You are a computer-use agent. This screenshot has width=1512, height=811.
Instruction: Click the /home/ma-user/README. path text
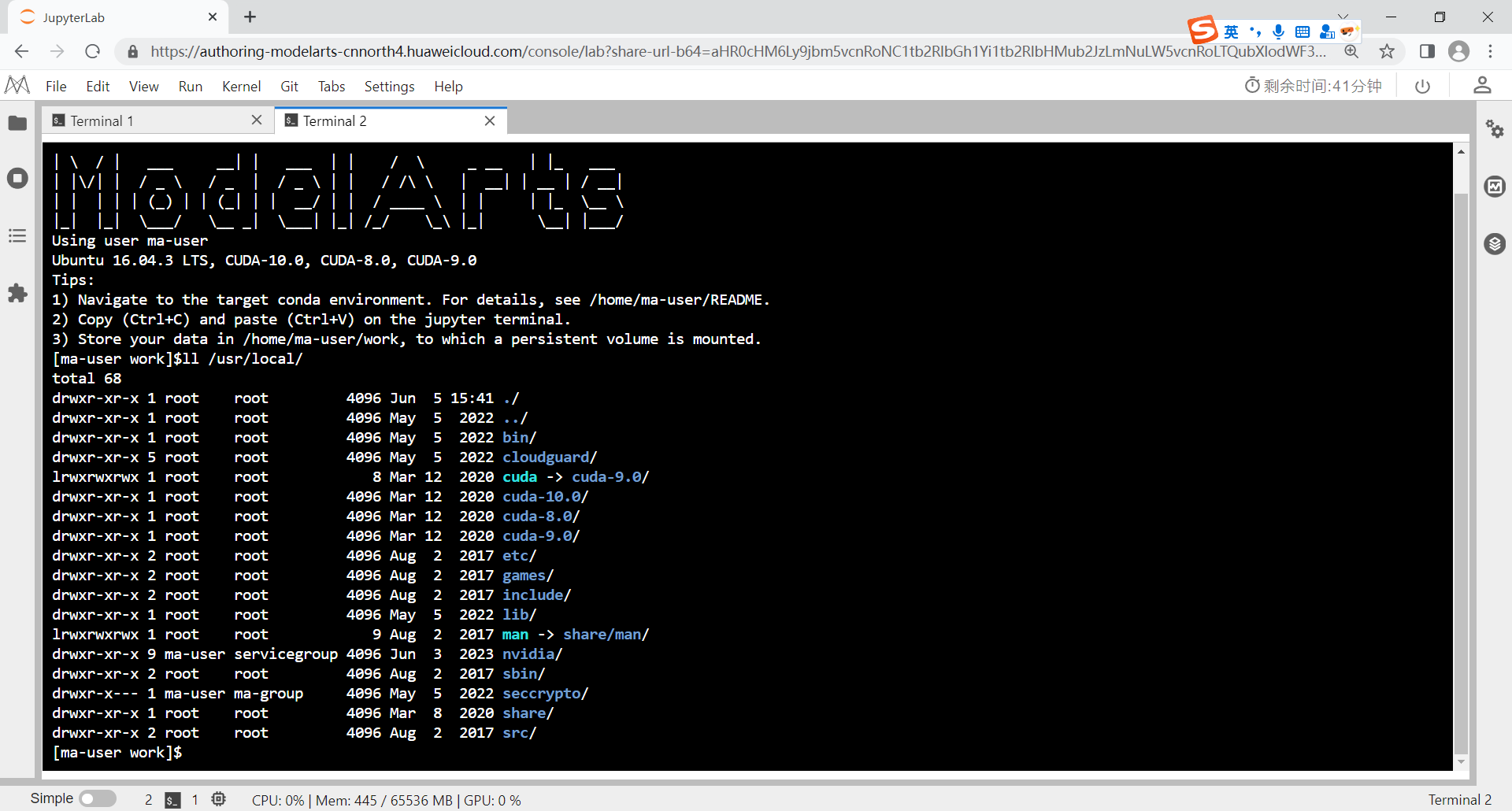(x=680, y=300)
